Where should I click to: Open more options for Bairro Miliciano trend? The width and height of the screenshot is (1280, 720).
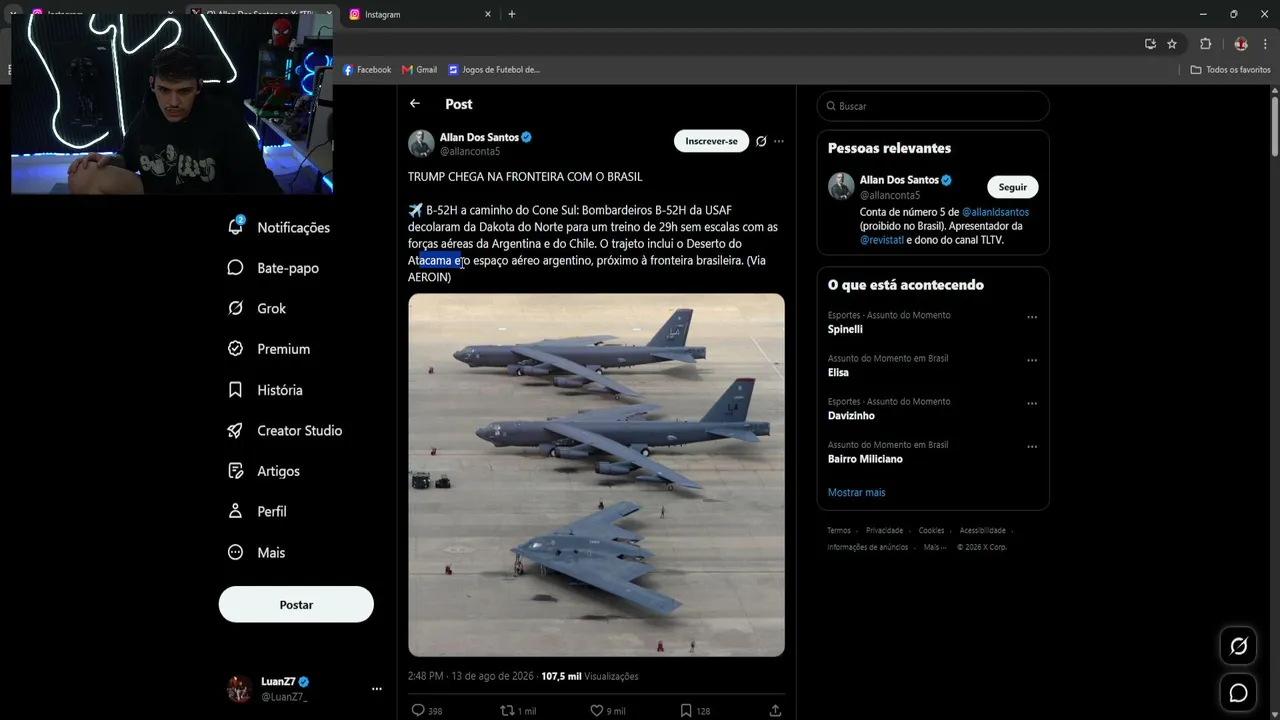click(x=1032, y=447)
